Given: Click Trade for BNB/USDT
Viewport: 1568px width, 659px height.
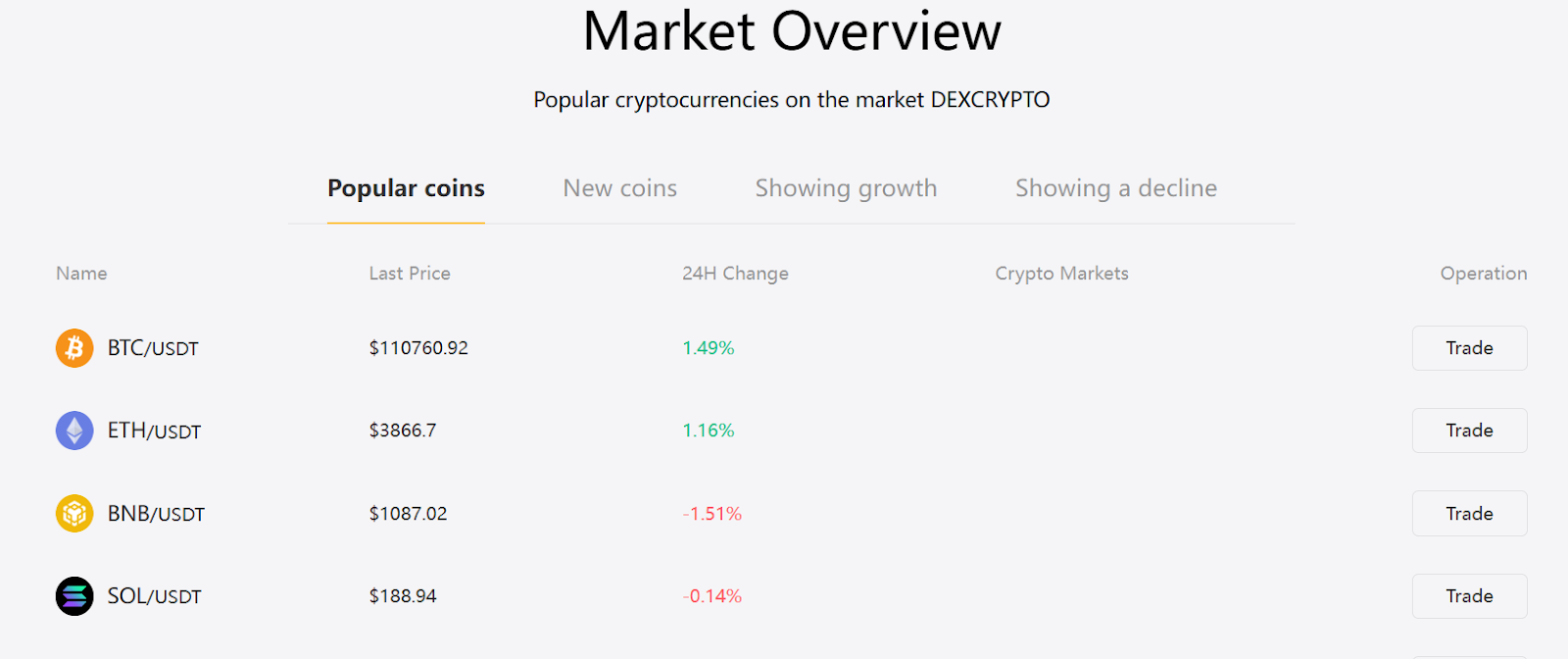Looking at the screenshot, I should tap(1468, 513).
